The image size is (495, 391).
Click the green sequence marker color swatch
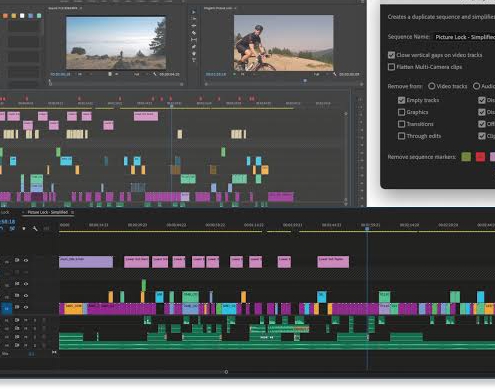click(466, 157)
